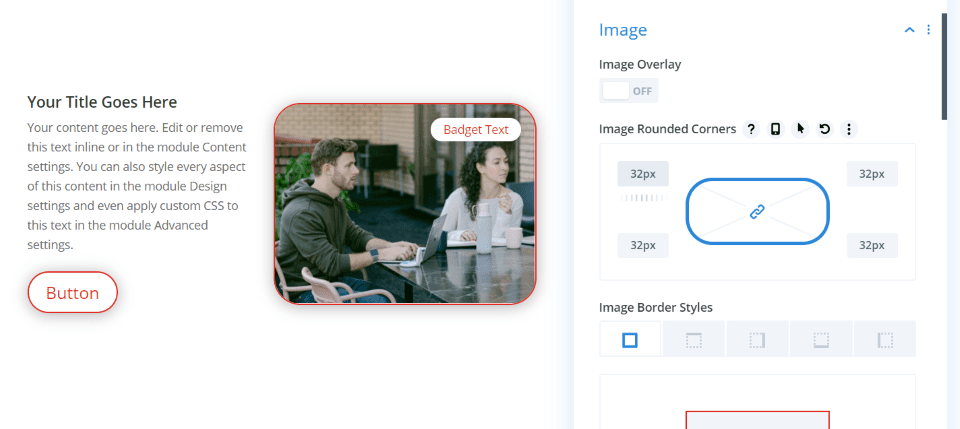Select the bottom border style tab
Viewport: 960px width, 429px height.
point(821,340)
